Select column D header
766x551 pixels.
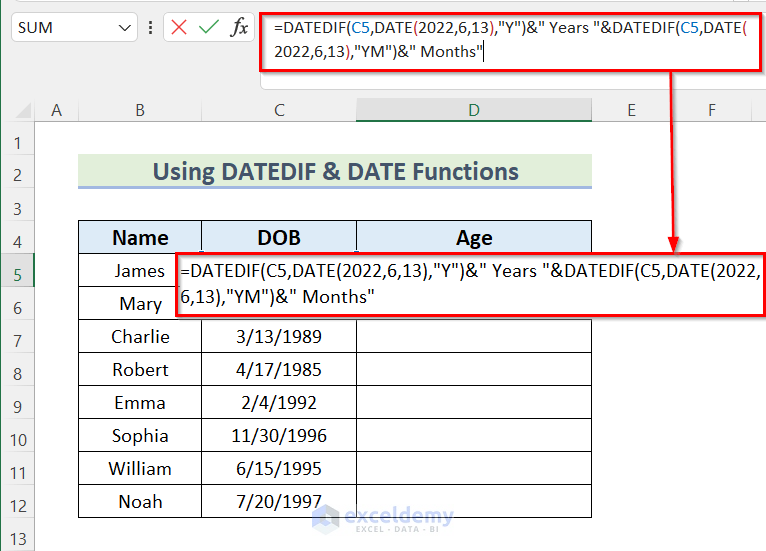coord(473,109)
